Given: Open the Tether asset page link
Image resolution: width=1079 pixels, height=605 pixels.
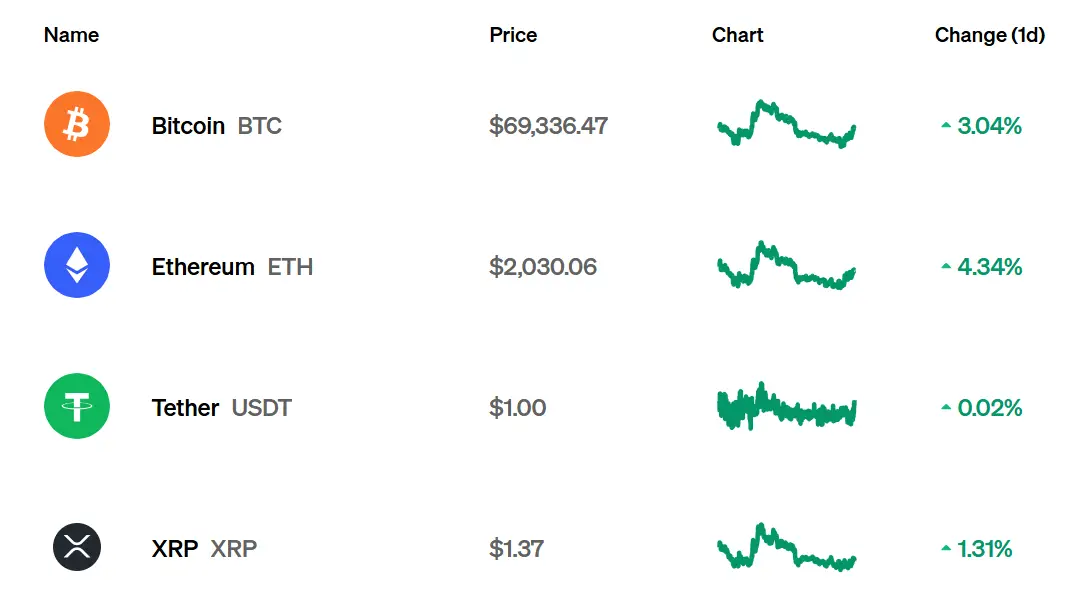Looking at the screenshot, I should 185,408.
